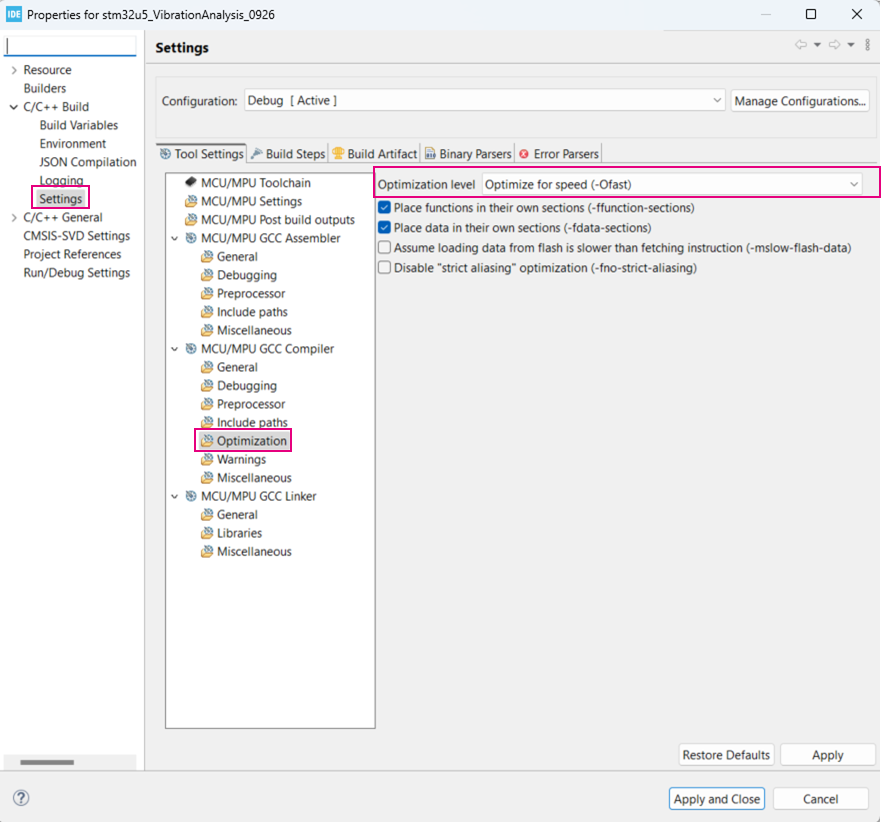Open the Configuration dropdown

click(485, 101)
